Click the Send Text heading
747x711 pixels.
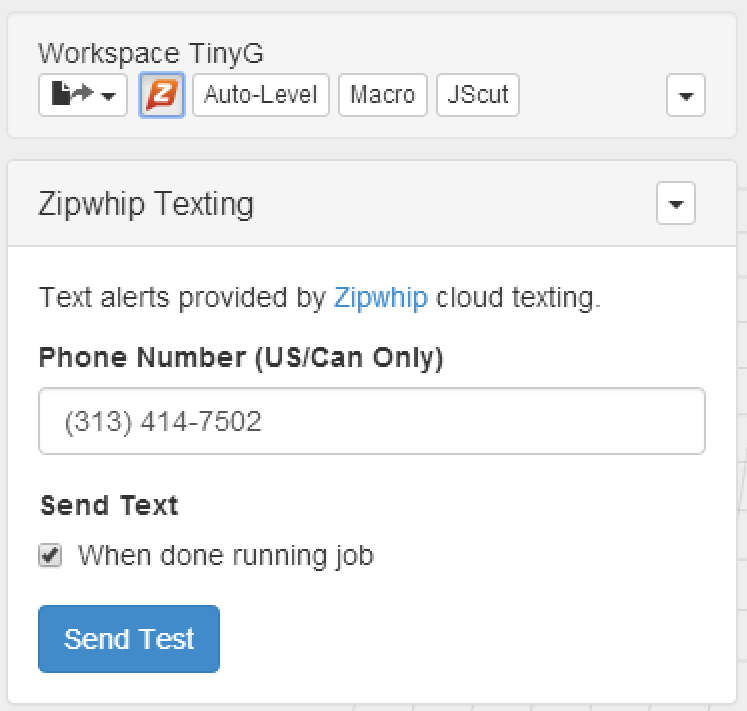(109, 505)
